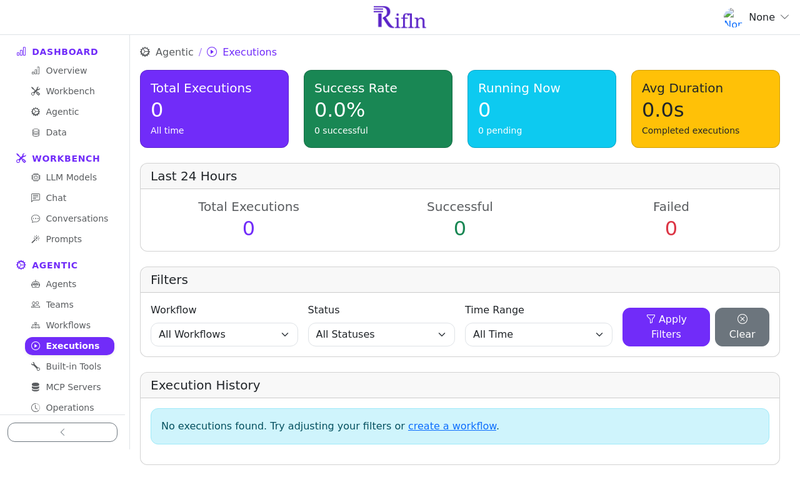Click the Total Executions purple card
Screen dimensions: 800x485
(x=214, y=109)
